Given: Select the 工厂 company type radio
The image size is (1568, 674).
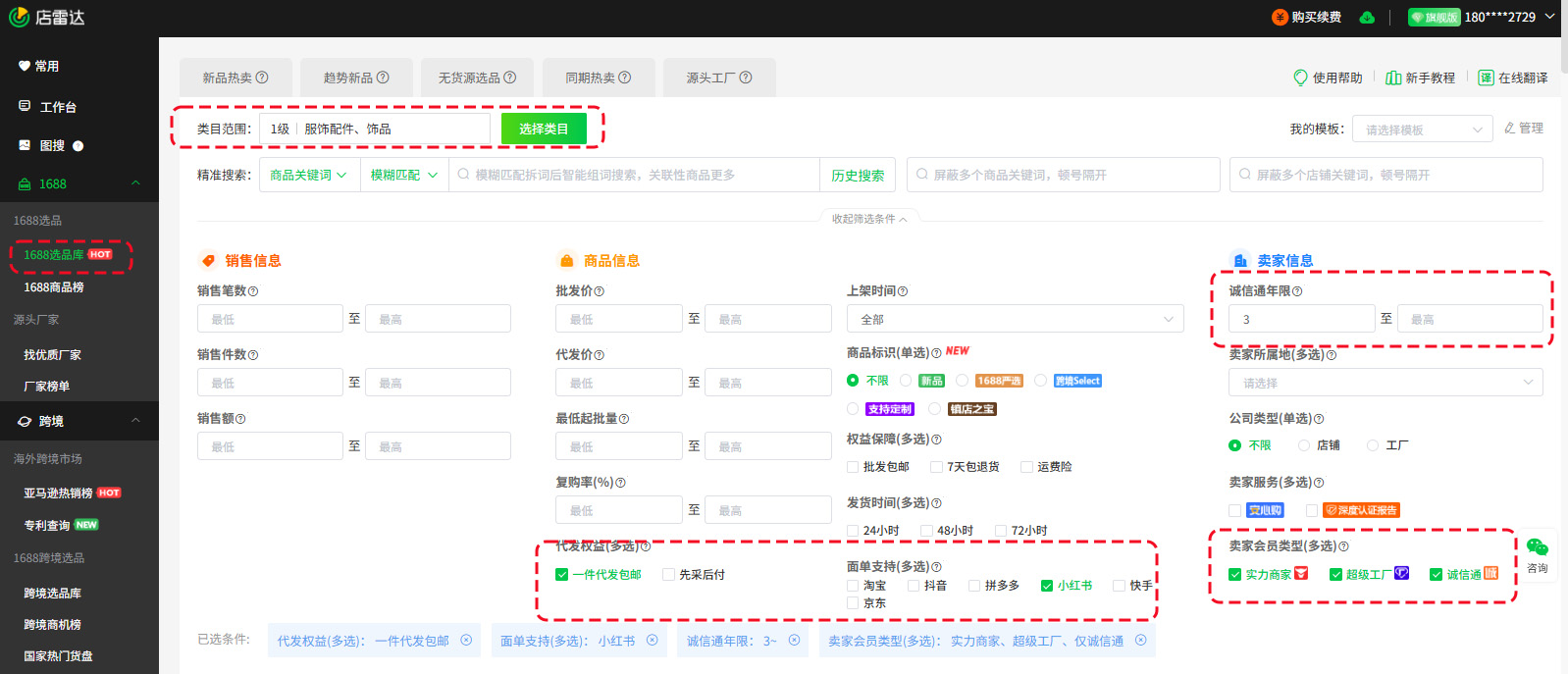Looking at the screenshot, I should (1373, 445).
